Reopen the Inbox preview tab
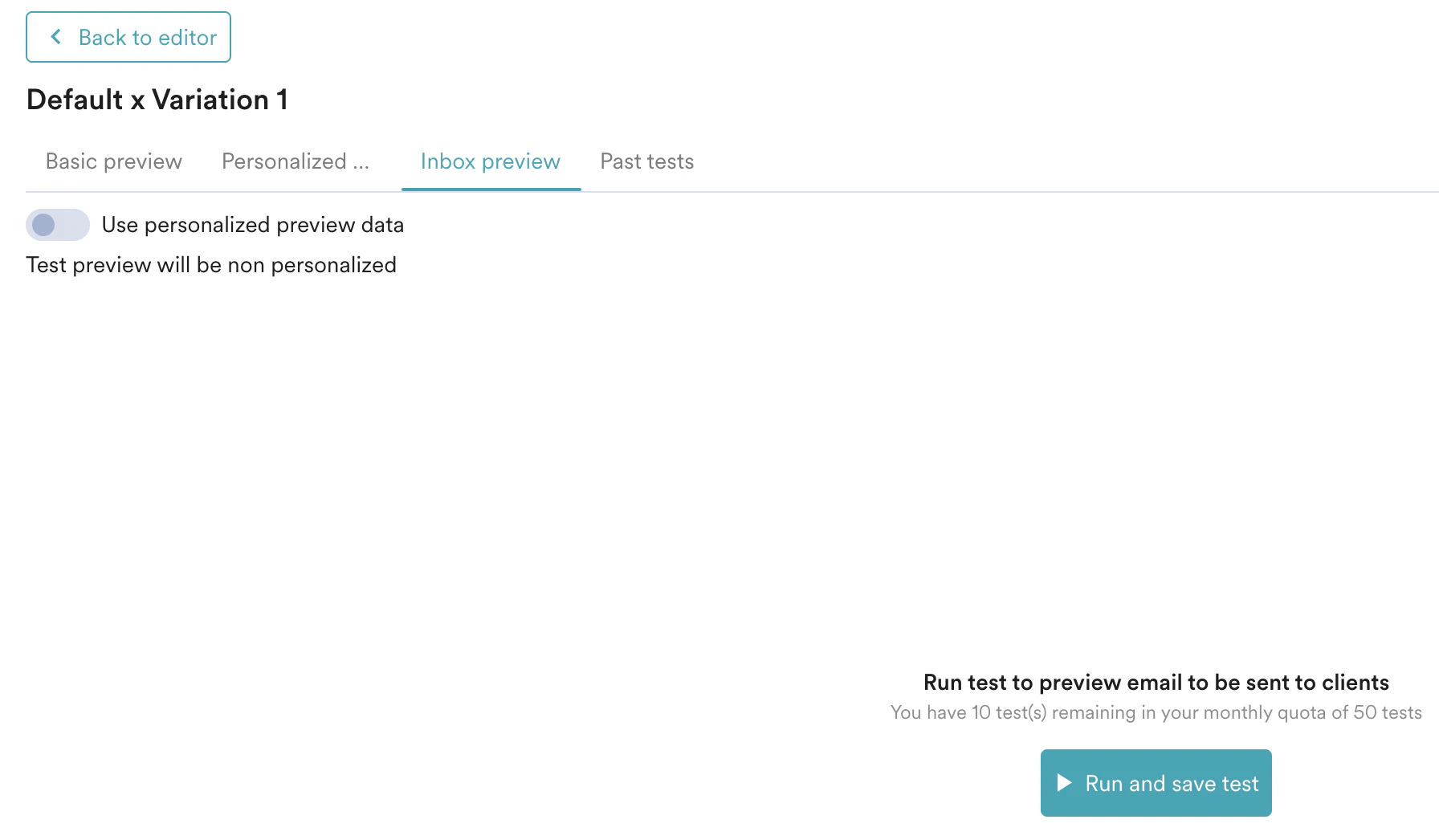 click(x=490, y=161)
